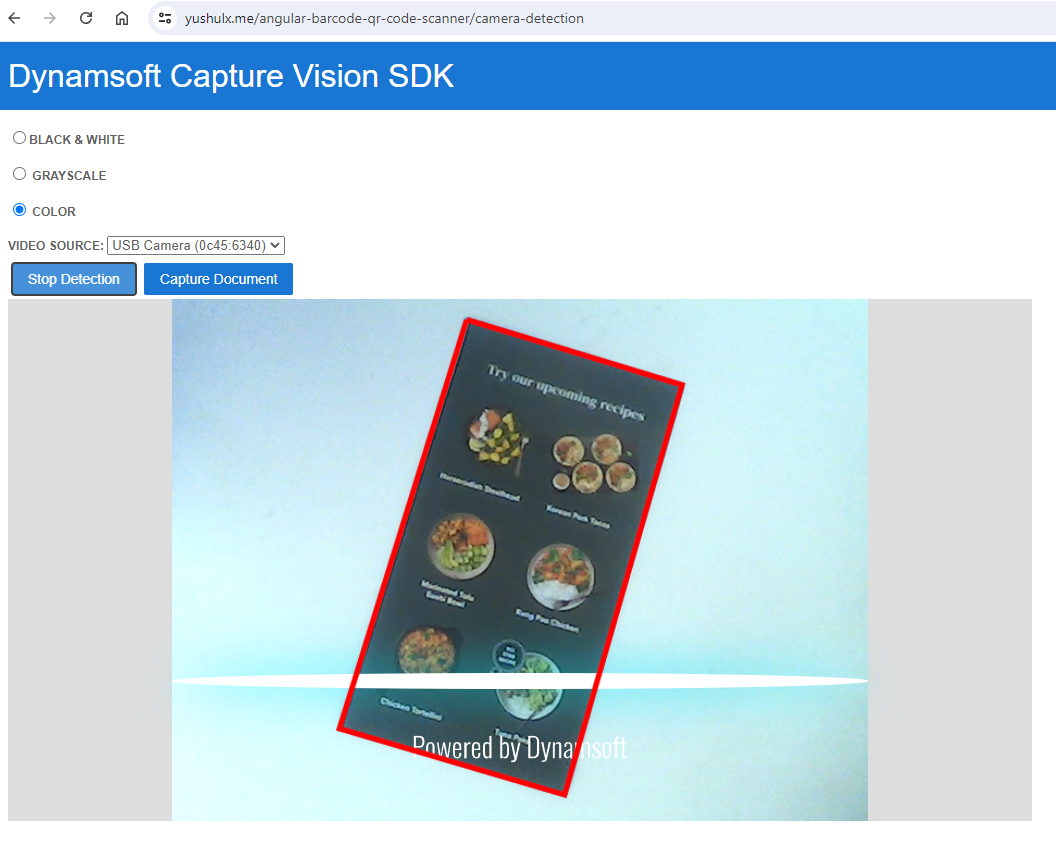Click the browser forward arrow
The height and width of the screenshot is (864, 1056).
(50, 18)
